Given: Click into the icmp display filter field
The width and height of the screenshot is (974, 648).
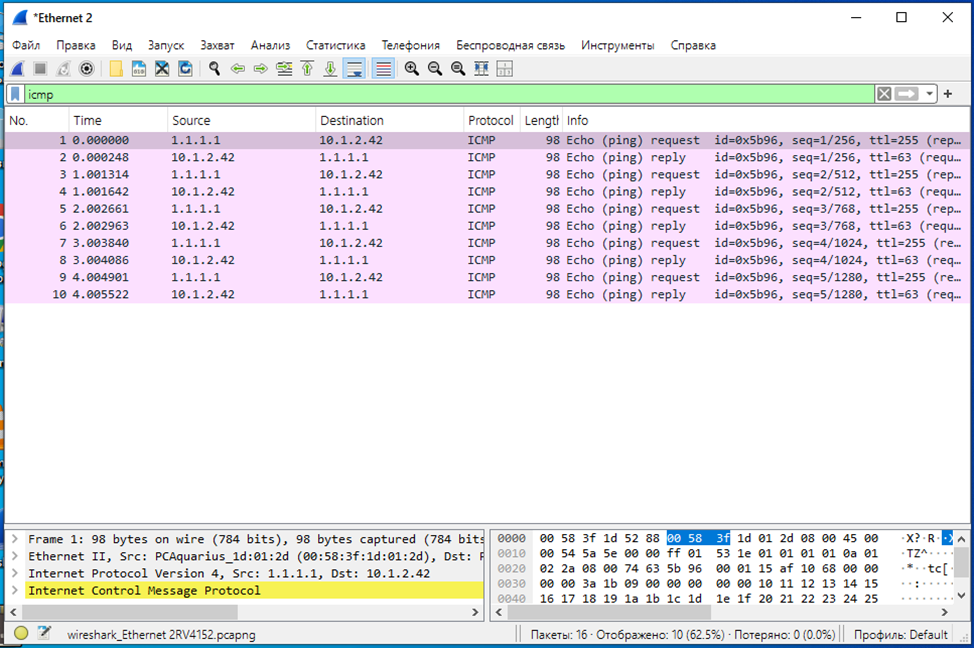Looking at the screenshot, I should click(400, 94).
